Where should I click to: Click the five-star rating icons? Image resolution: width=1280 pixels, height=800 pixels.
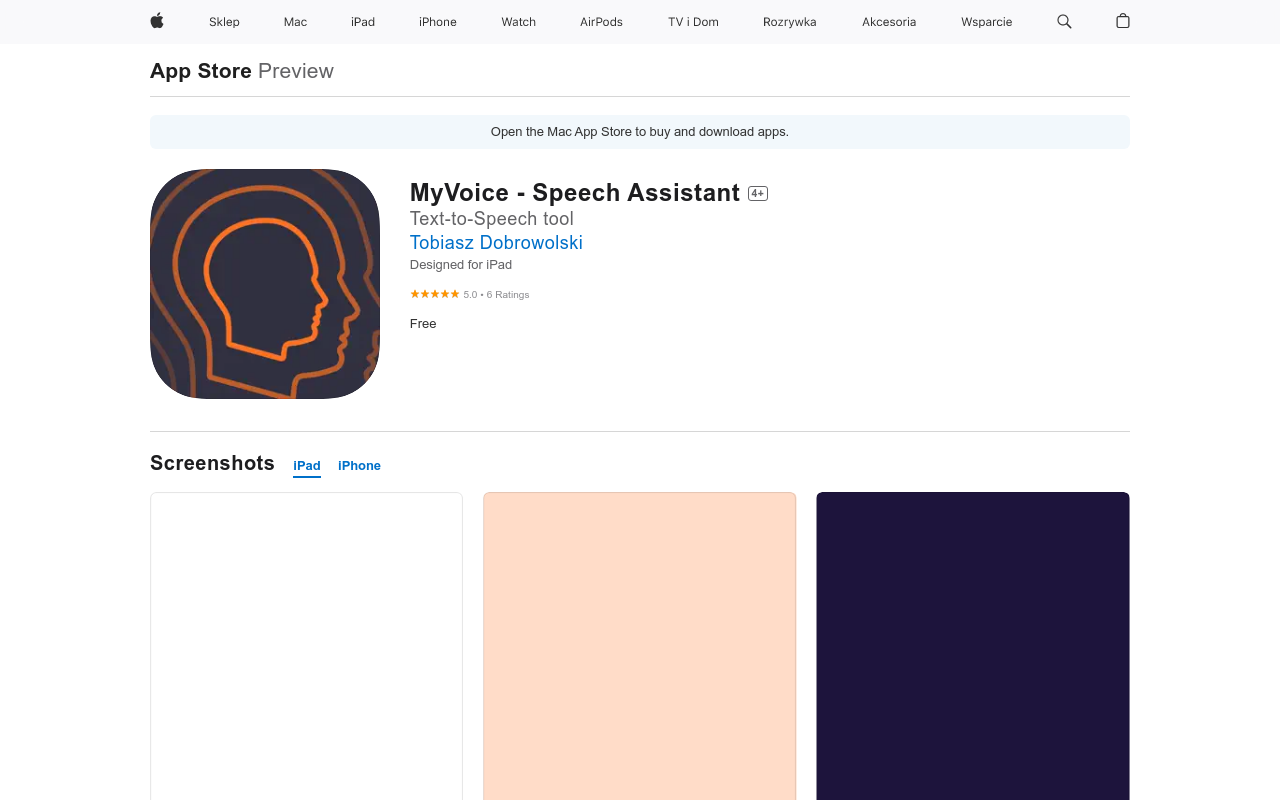point(435,294)
